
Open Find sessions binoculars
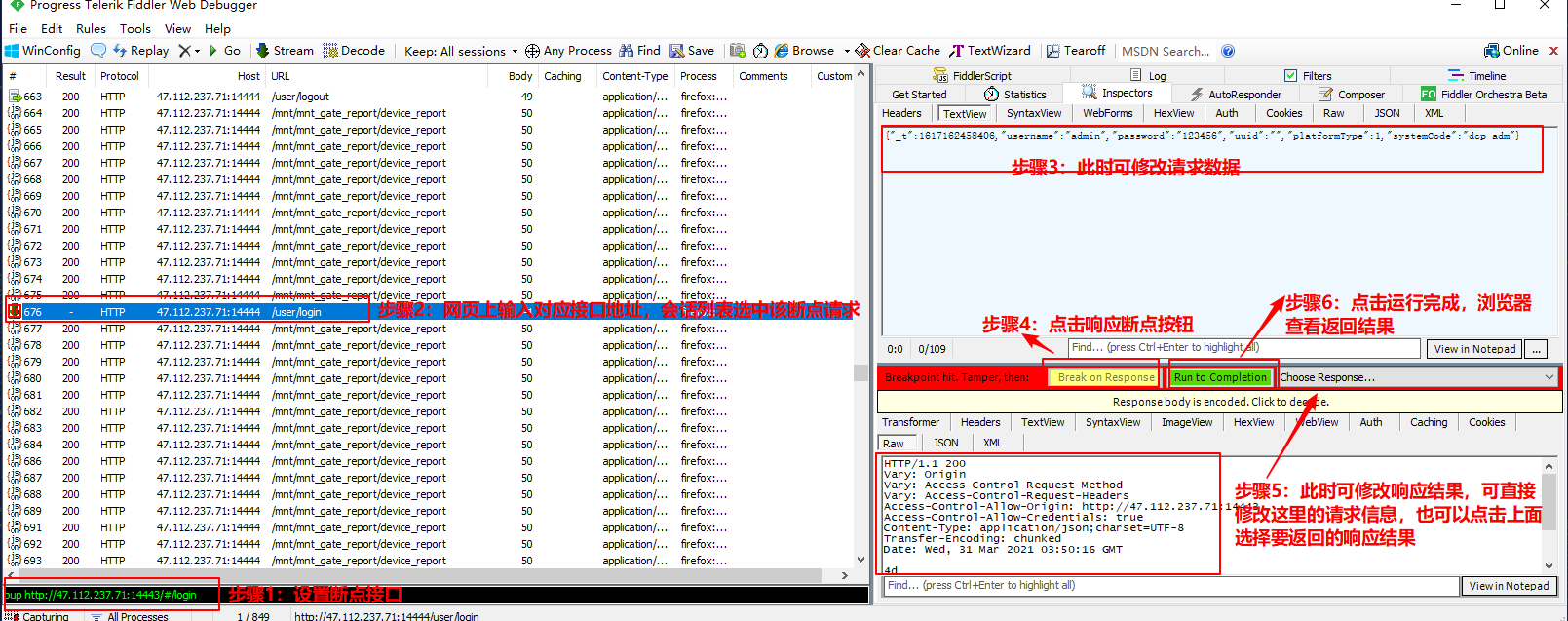tap(639, 51)
